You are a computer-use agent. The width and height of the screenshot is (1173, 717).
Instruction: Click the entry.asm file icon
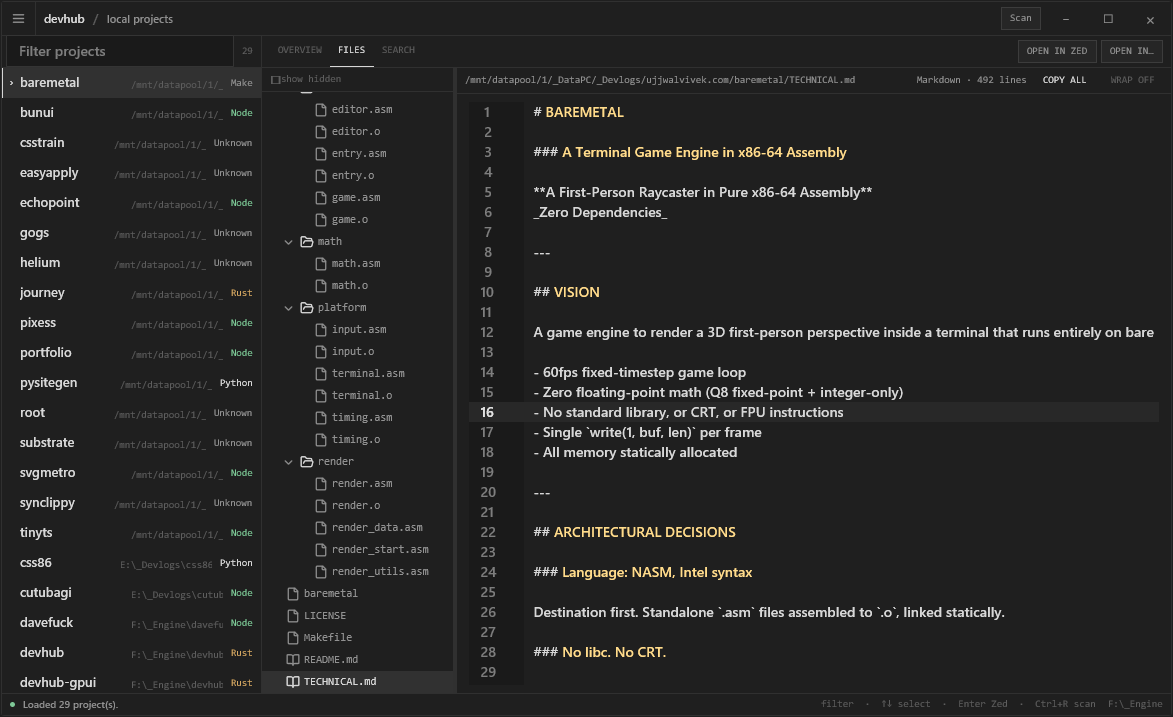pos(321,153)
